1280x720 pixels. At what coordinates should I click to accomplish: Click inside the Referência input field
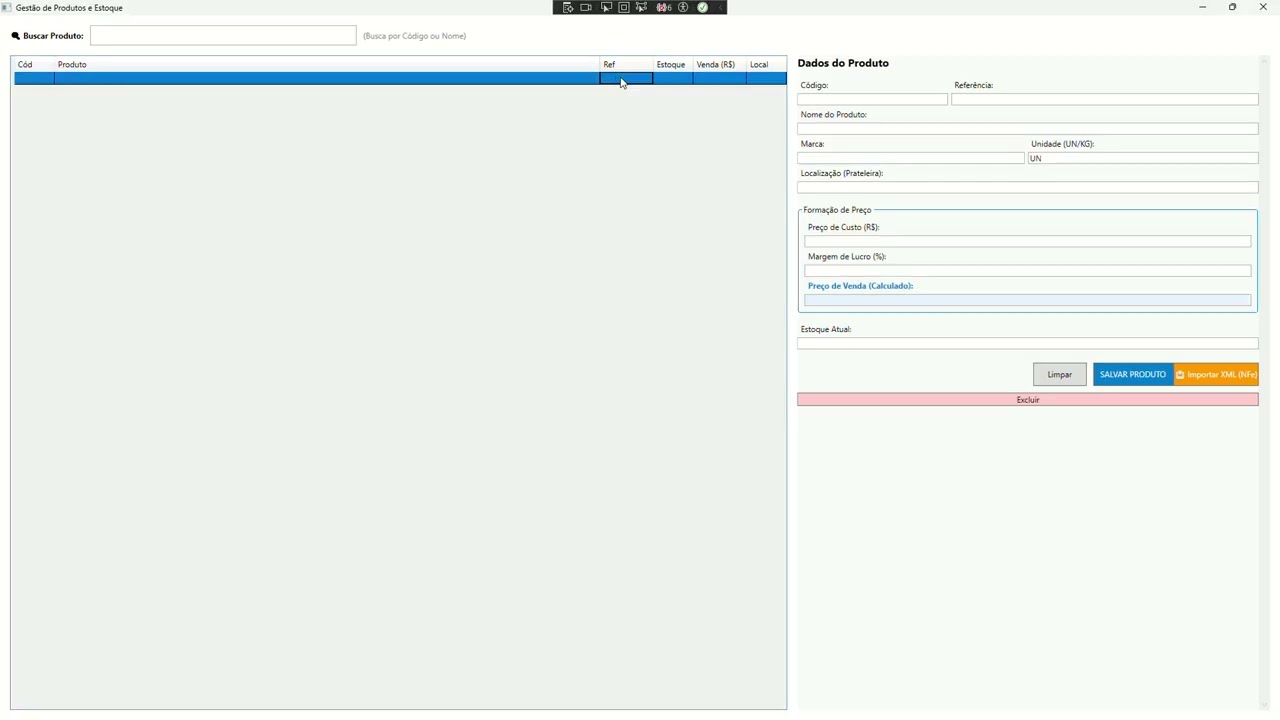pos(1105,99)
